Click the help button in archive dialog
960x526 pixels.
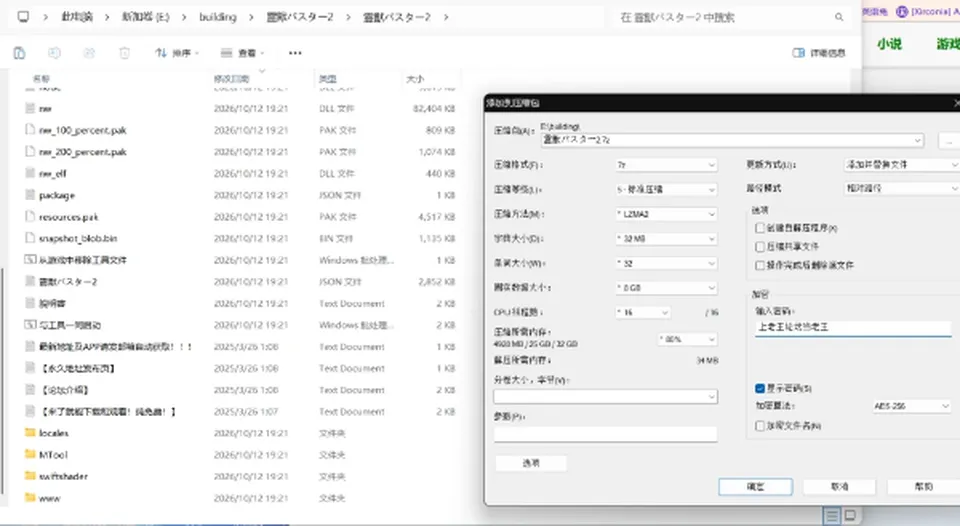click(923, 487)
